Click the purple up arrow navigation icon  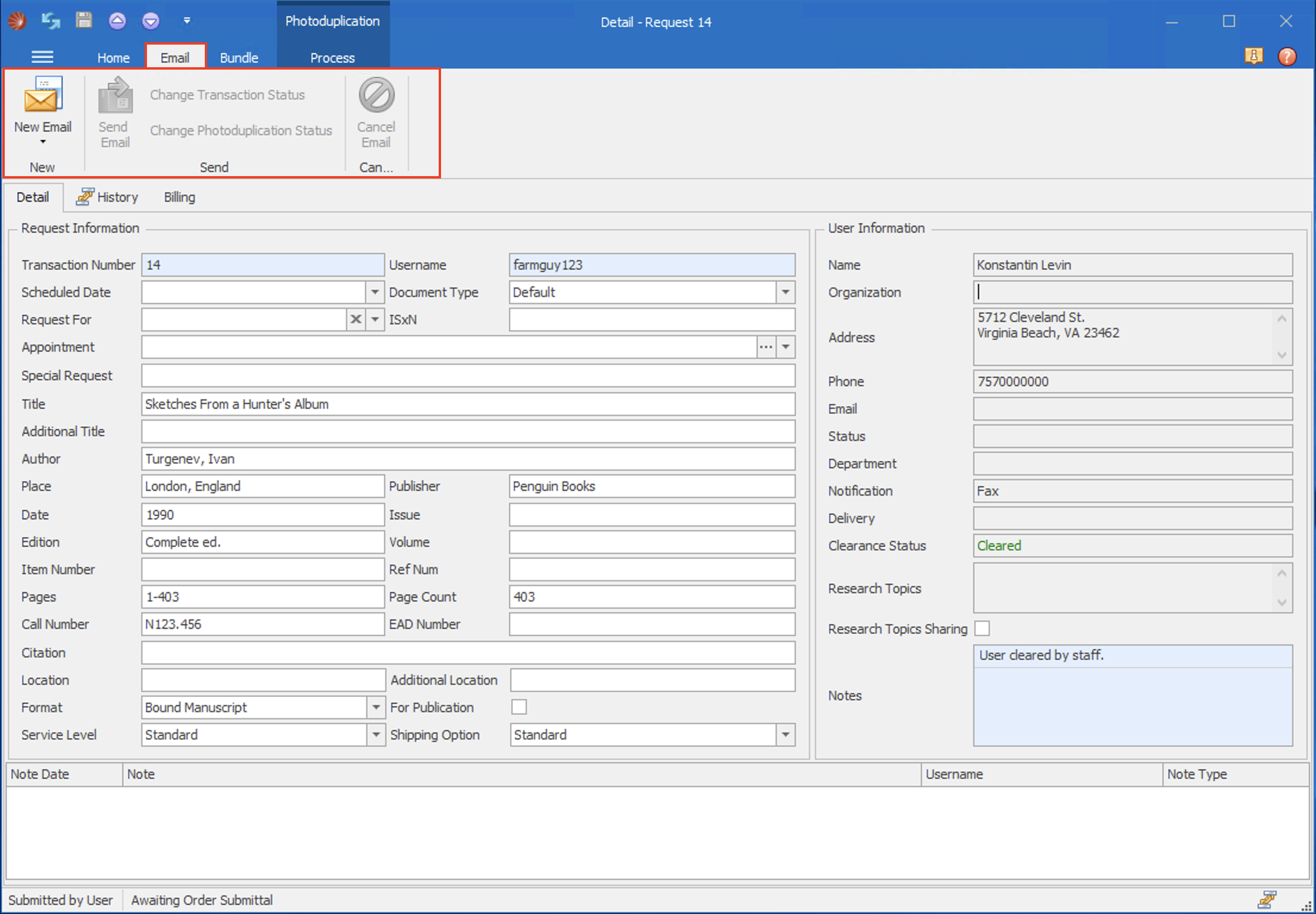(x=117, y=21)
